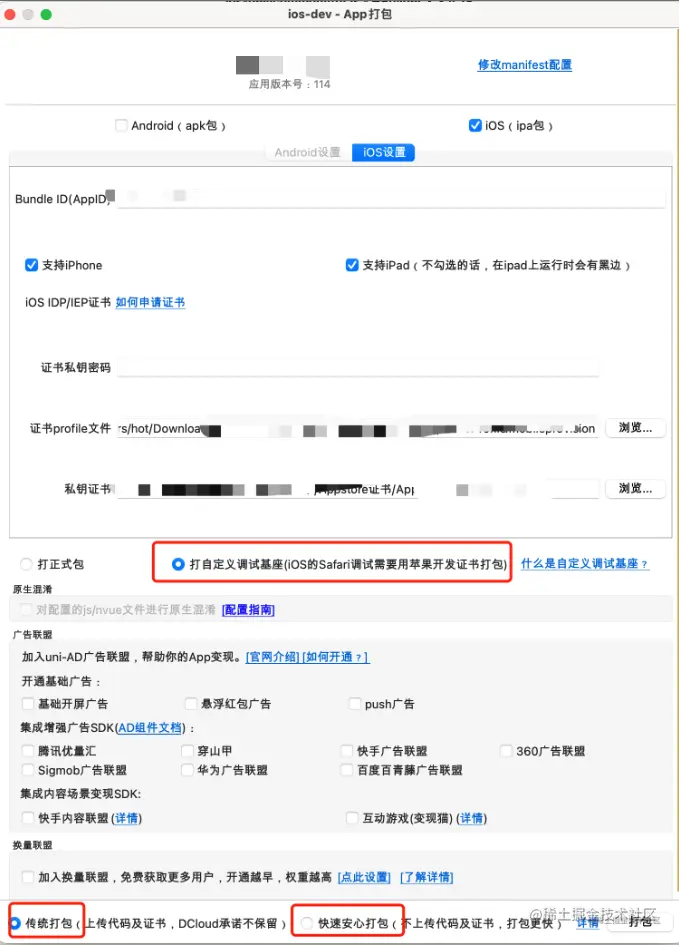Check the 快手内容联盟 option

28,818
